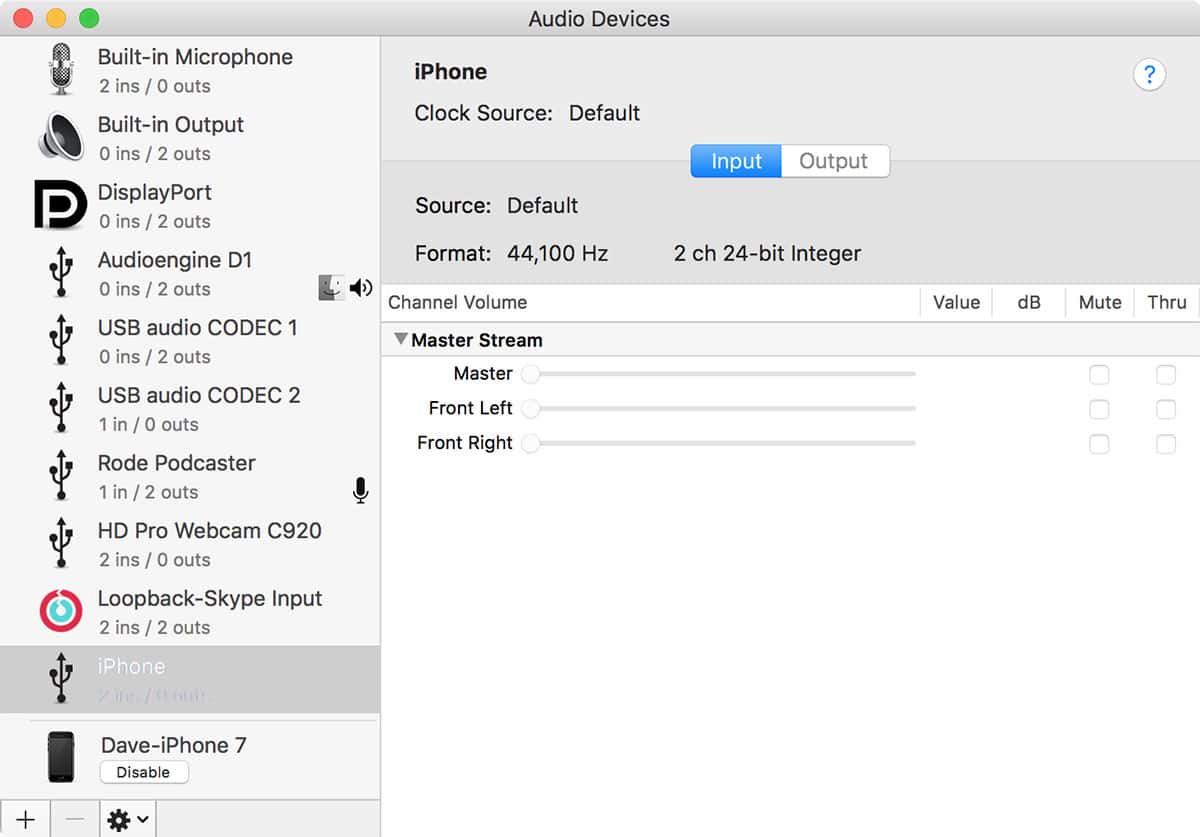This screenshot has height=837, width=1200.
Task: Select the DisplayPort logo icon
Action: [x=61, y=205]
